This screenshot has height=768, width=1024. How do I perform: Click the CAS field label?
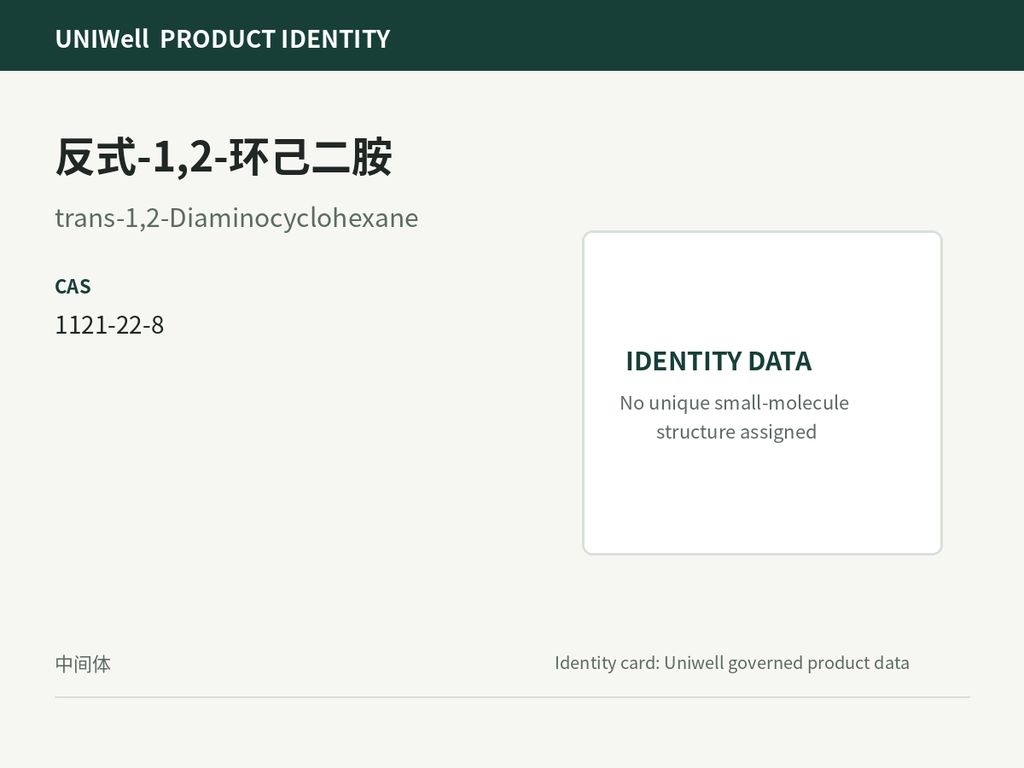point(73,287)
